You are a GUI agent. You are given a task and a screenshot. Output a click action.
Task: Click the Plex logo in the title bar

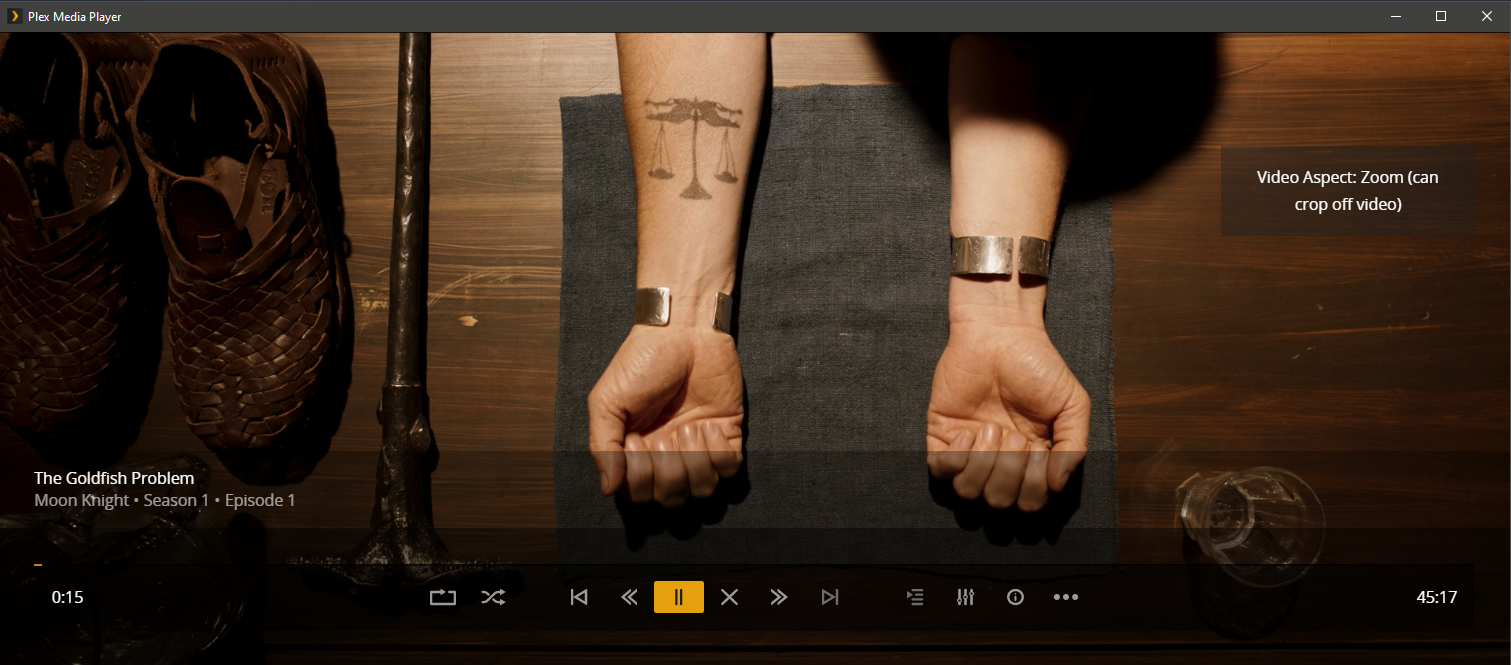13,16
